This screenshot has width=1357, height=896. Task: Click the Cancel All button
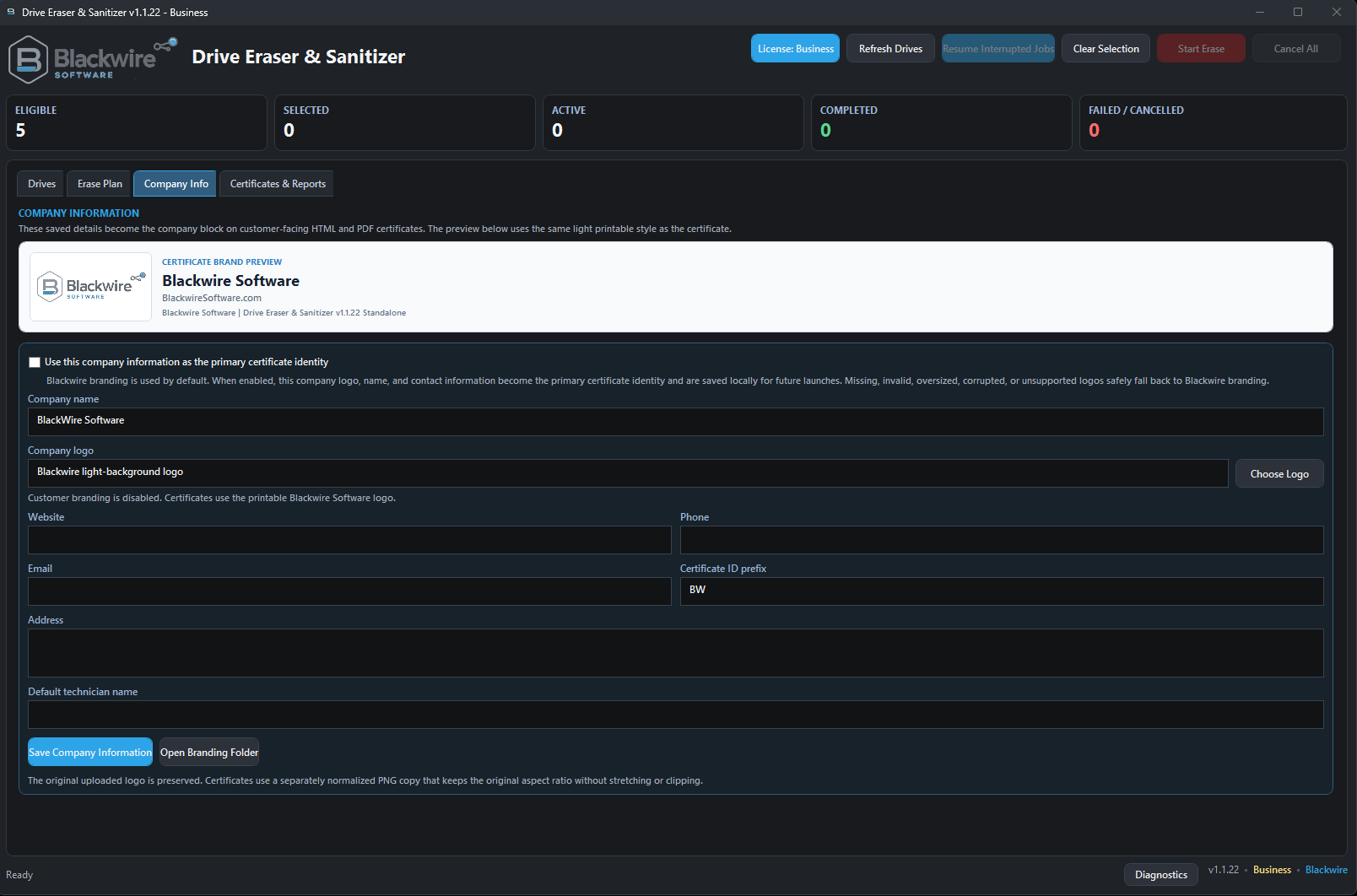(1296, 49)
